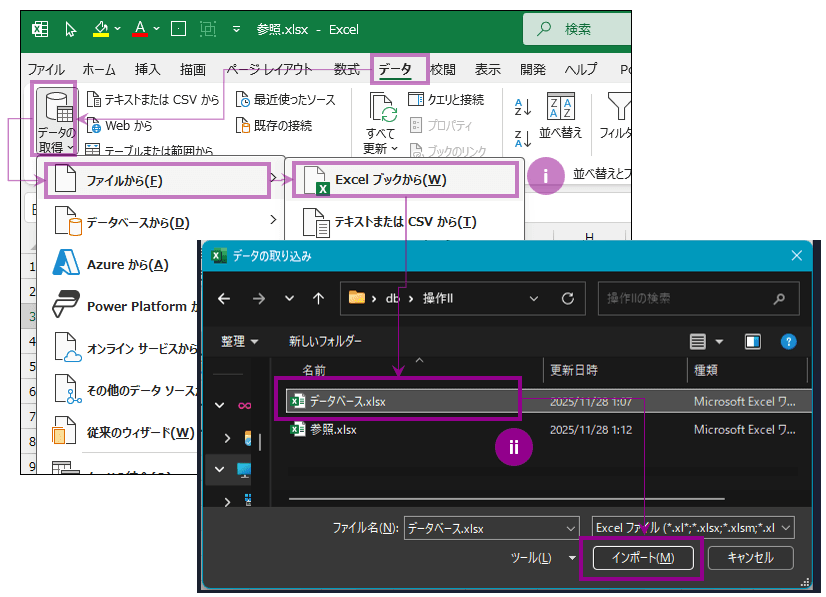The height and width of the screenshot is (597, 826).
Task: Click the up-arrow folder navigation icon
Action: [x=318, y=298]
